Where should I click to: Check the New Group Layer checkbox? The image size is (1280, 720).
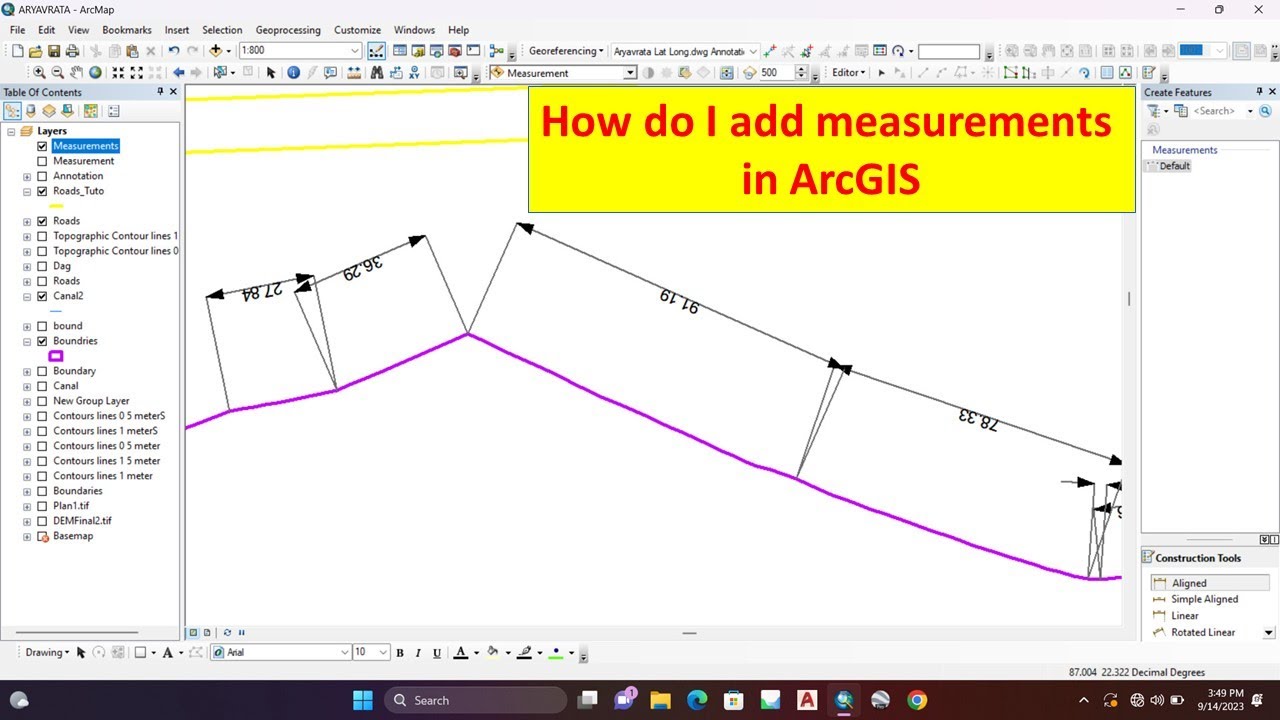tap(42, 401)
